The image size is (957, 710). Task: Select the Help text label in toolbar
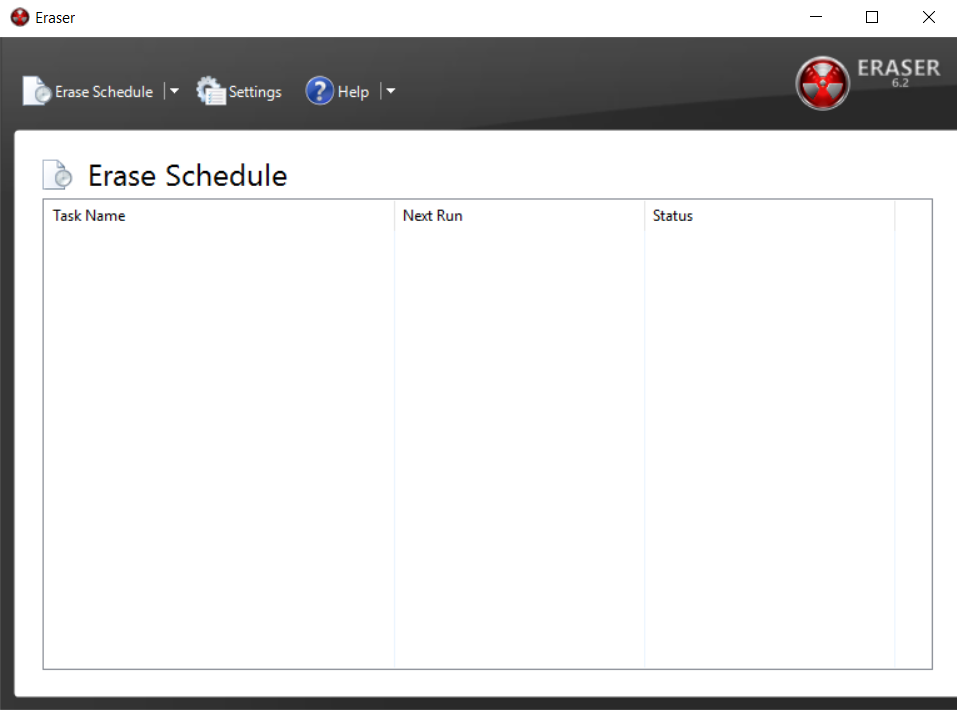[x=353, y=92]
